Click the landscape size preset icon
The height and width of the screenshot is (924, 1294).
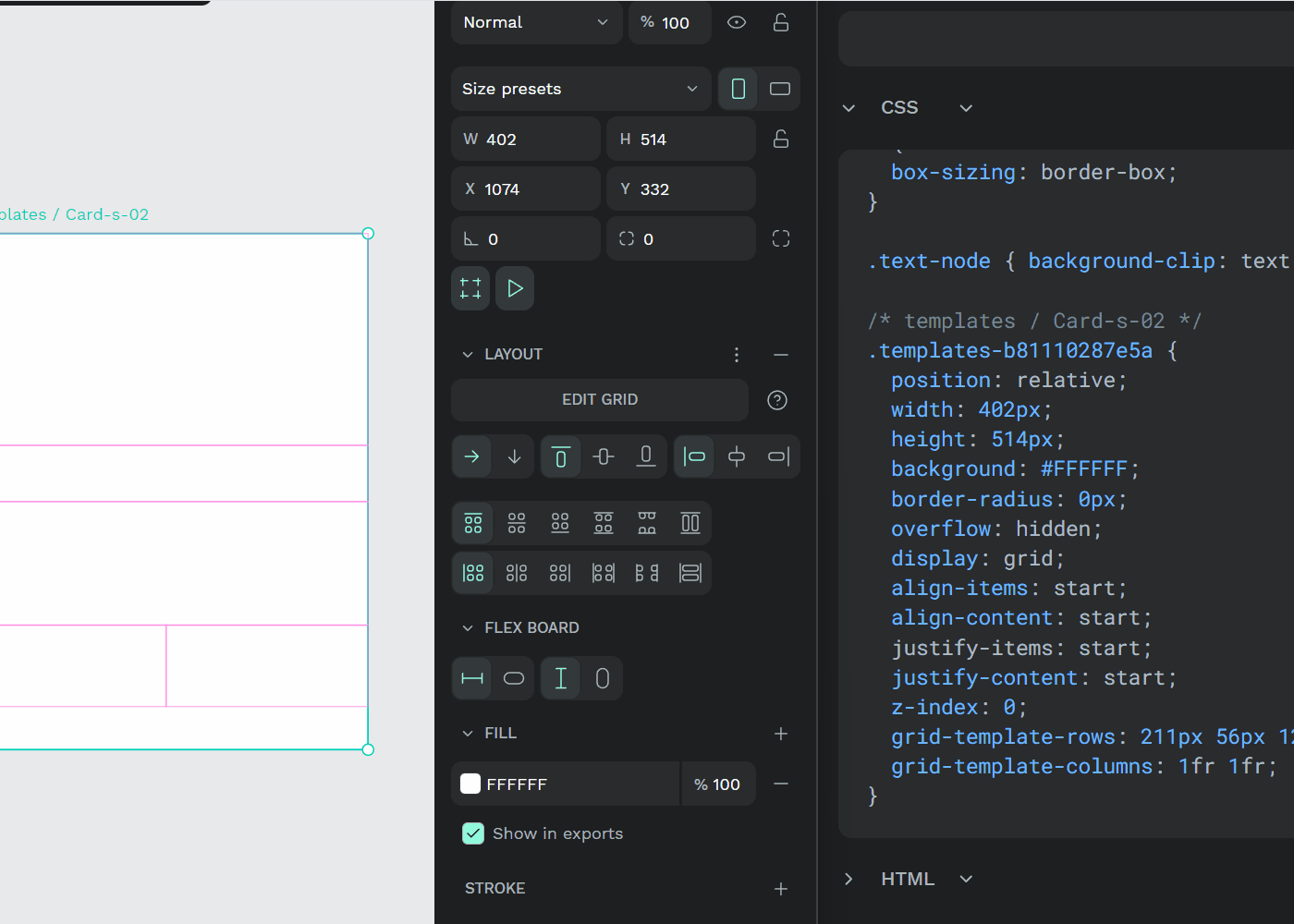[779, 89]
